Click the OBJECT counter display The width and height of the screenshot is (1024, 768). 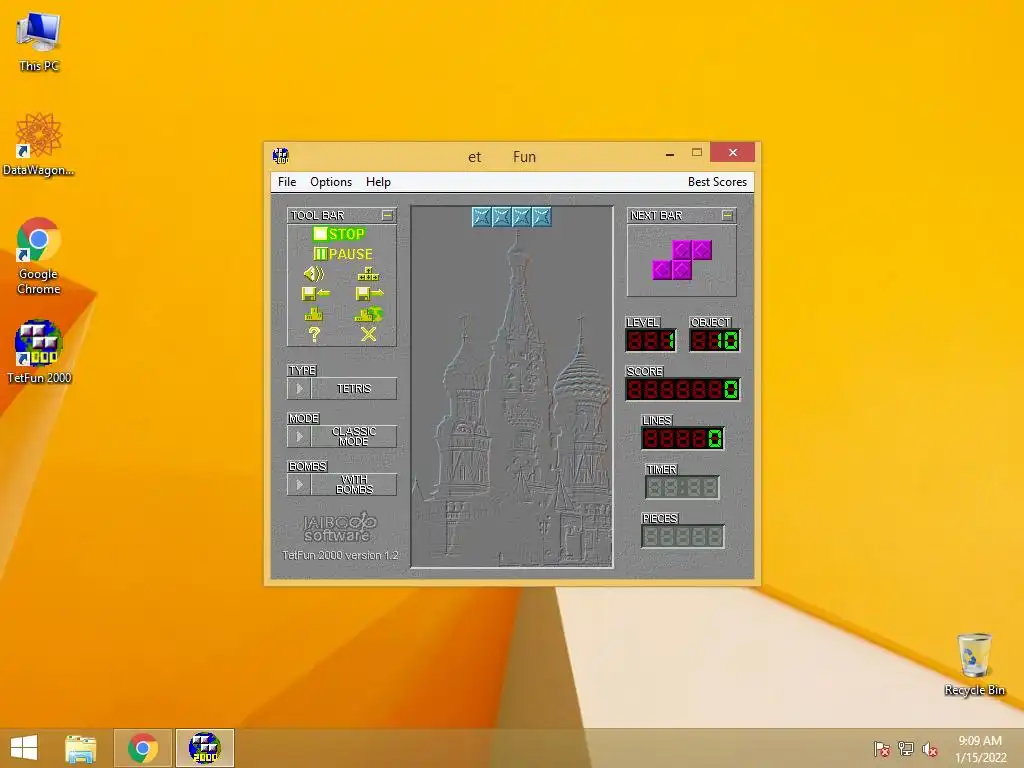pyautogui.click(x=714, y=340)
